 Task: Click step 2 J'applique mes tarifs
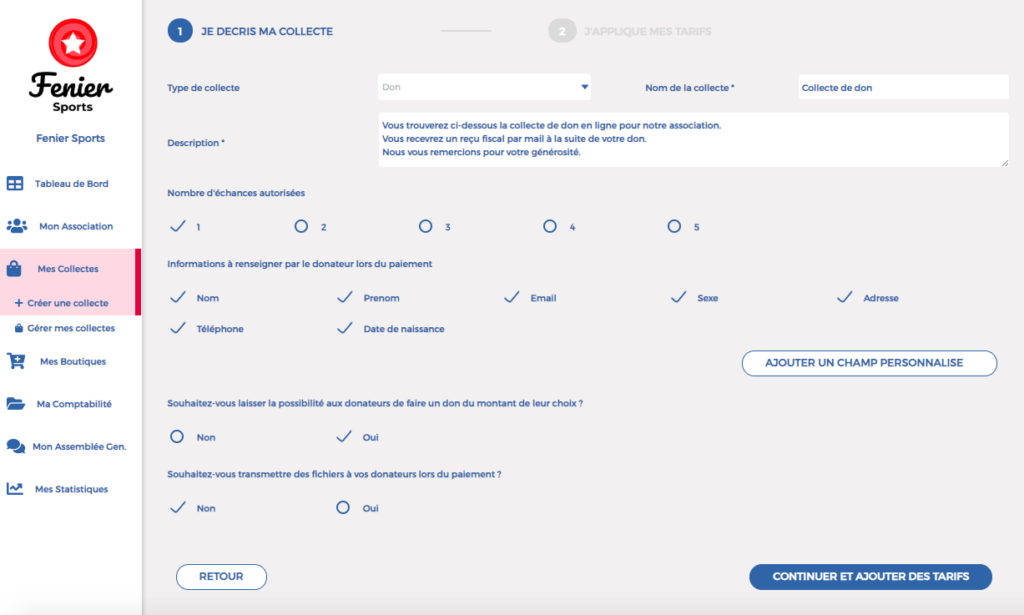coord(631,31)
